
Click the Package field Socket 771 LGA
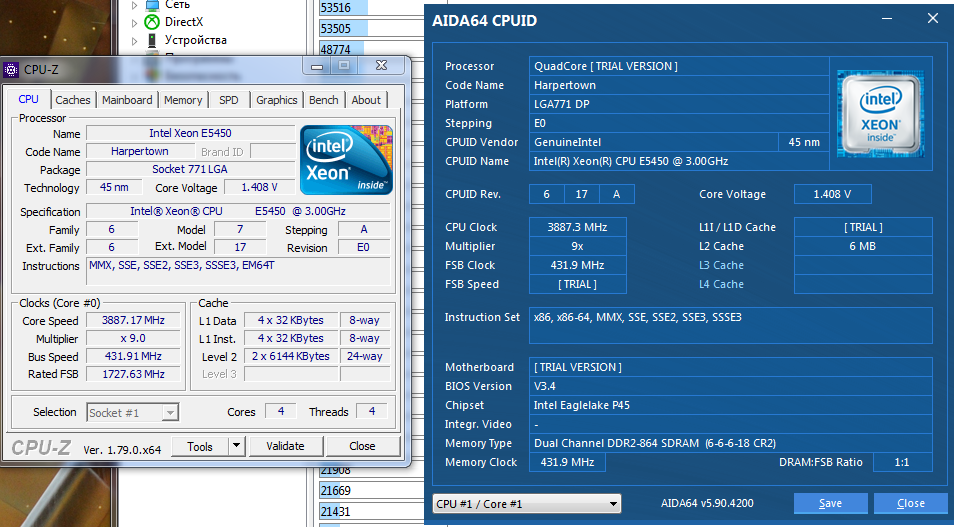tap(190, 169)
